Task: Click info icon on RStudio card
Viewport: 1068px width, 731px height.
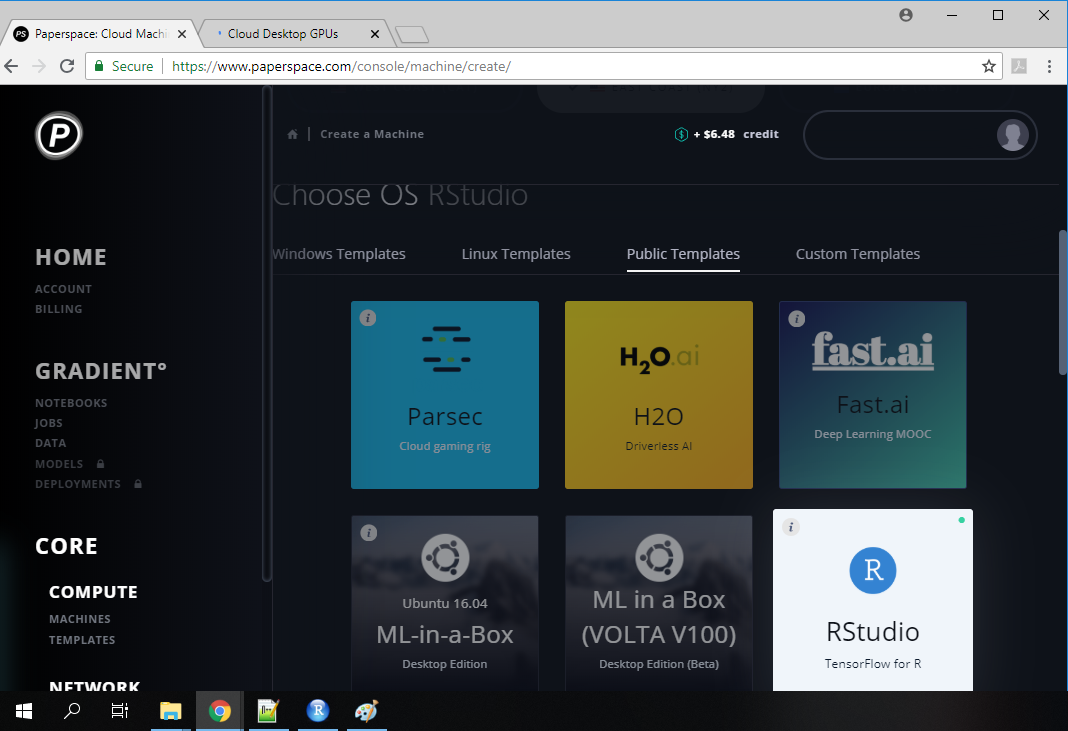Action: click(791, 527)
